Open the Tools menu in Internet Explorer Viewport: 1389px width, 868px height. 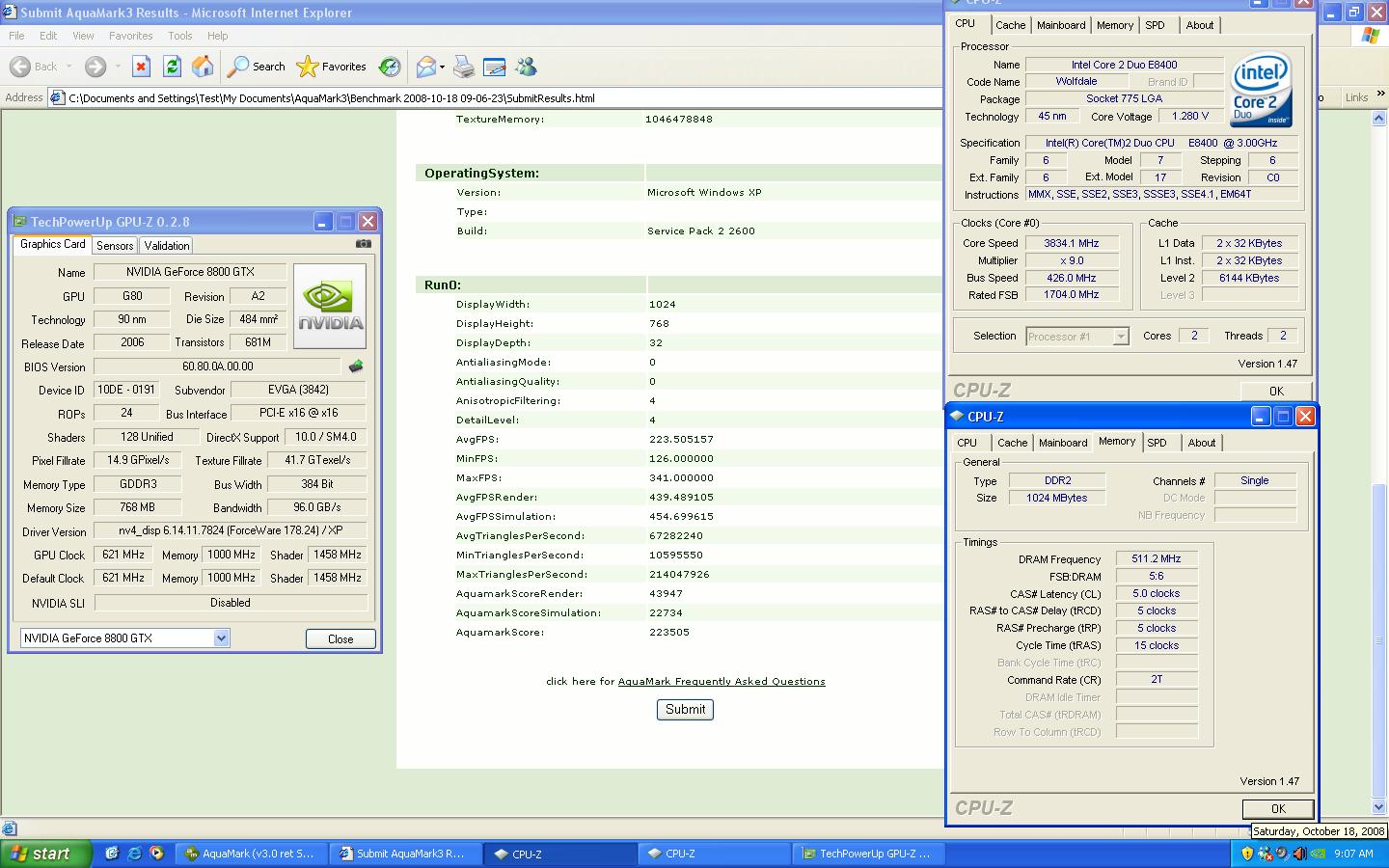point(180,36)
